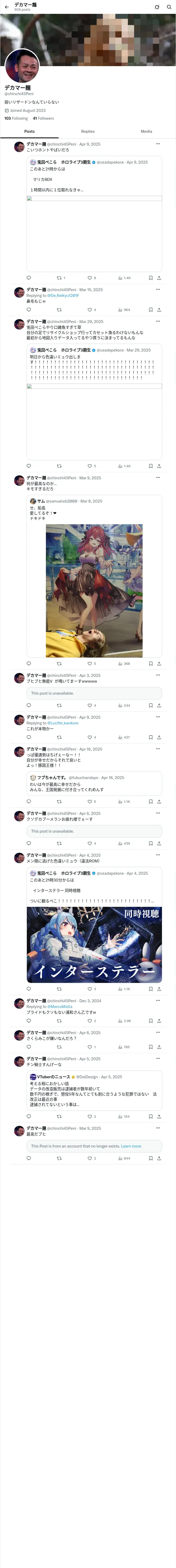The width and height of the screenshot is (176, 1568).
Task: Reply to the Mar 9 サム quote post
Action: (28, 664)
